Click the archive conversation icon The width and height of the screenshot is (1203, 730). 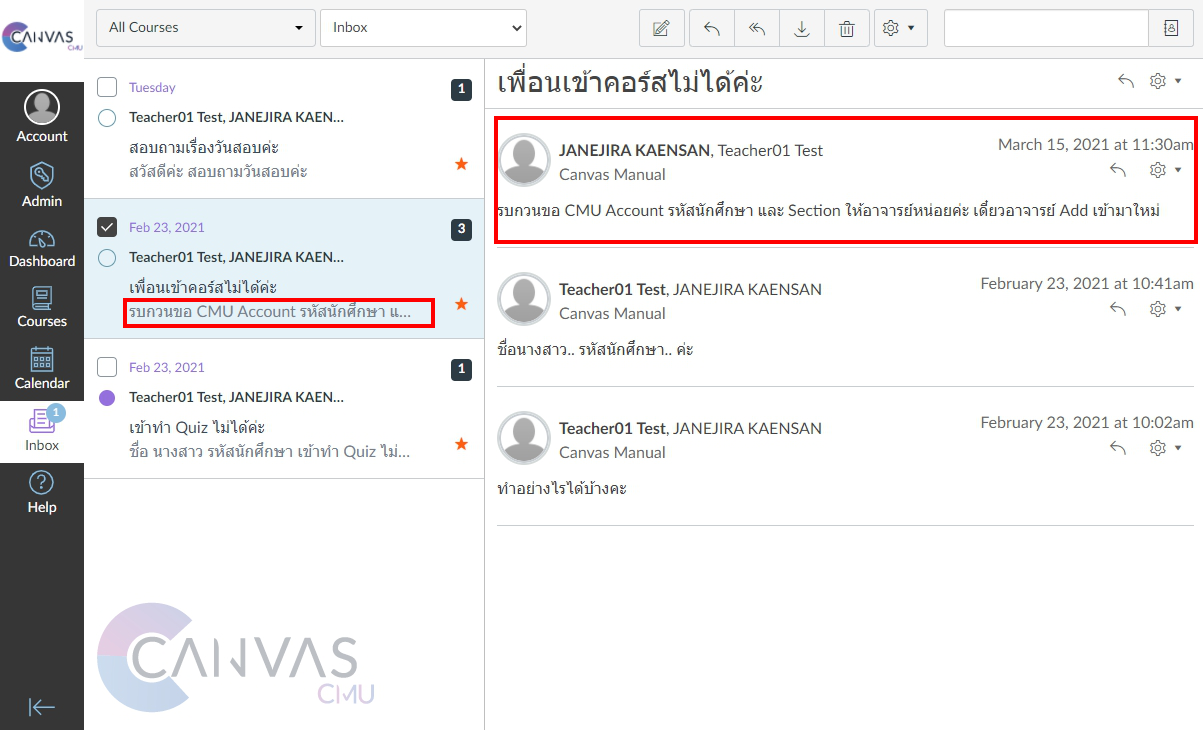tap(802, 28)
